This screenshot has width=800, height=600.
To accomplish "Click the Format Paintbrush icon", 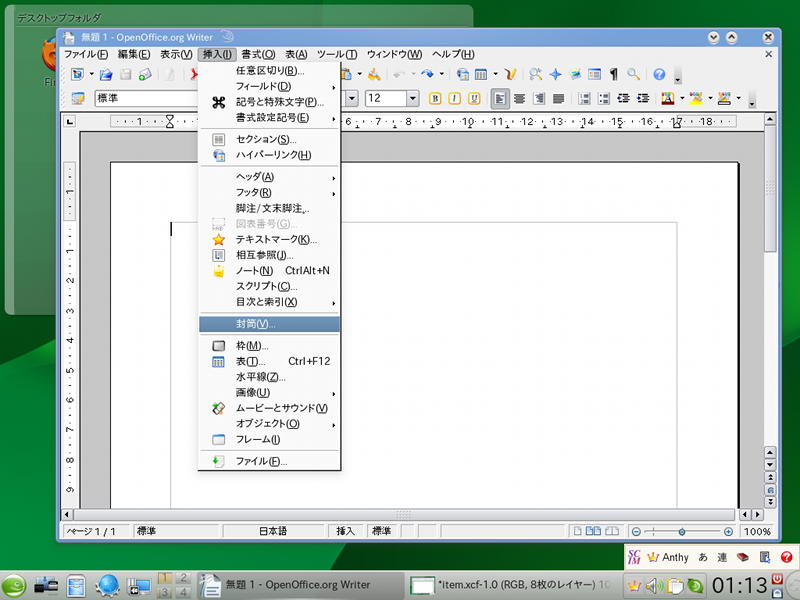I will [x=374, y=74].
